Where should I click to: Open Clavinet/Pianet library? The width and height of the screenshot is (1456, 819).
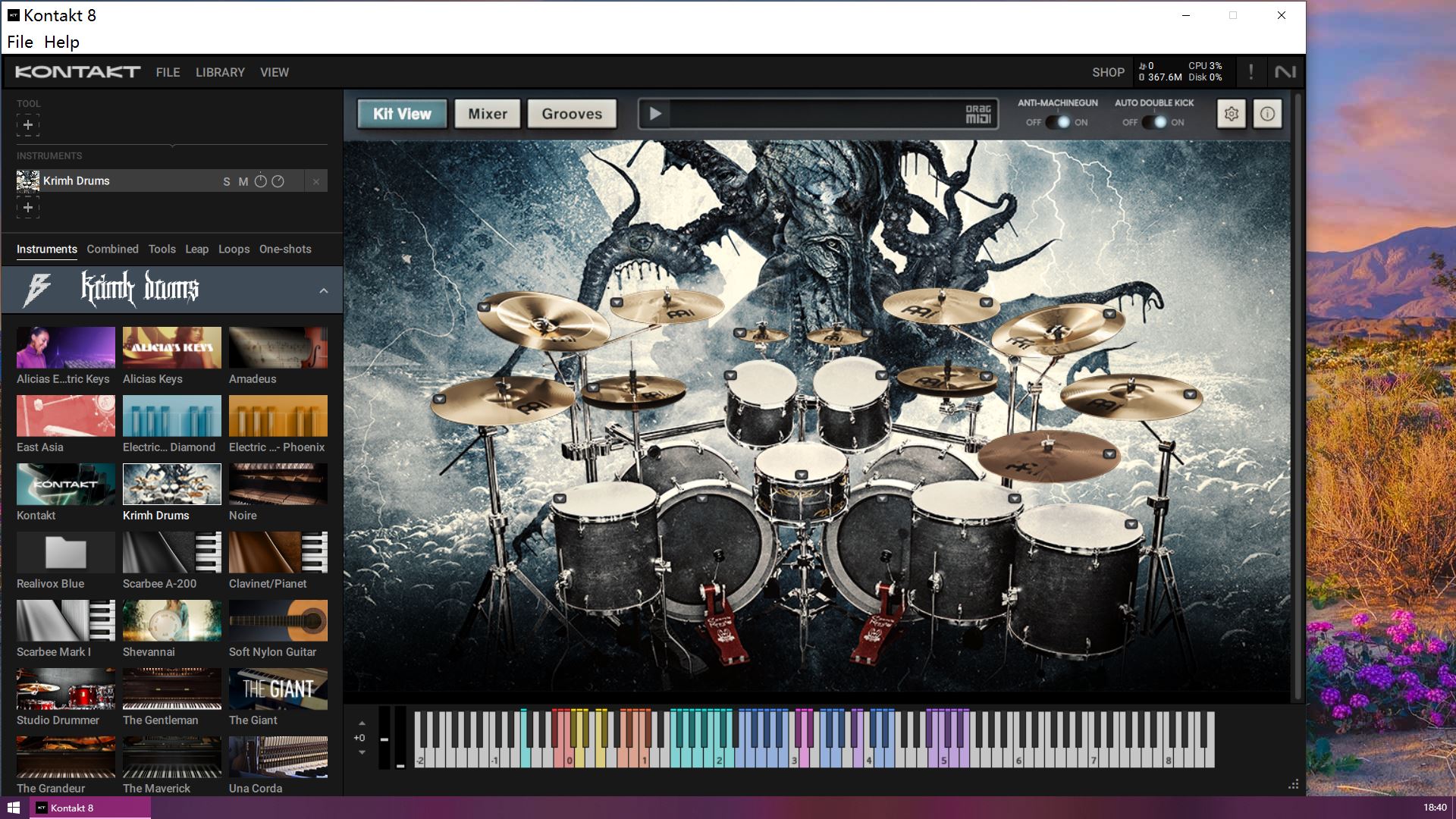(x=278, y=552)
